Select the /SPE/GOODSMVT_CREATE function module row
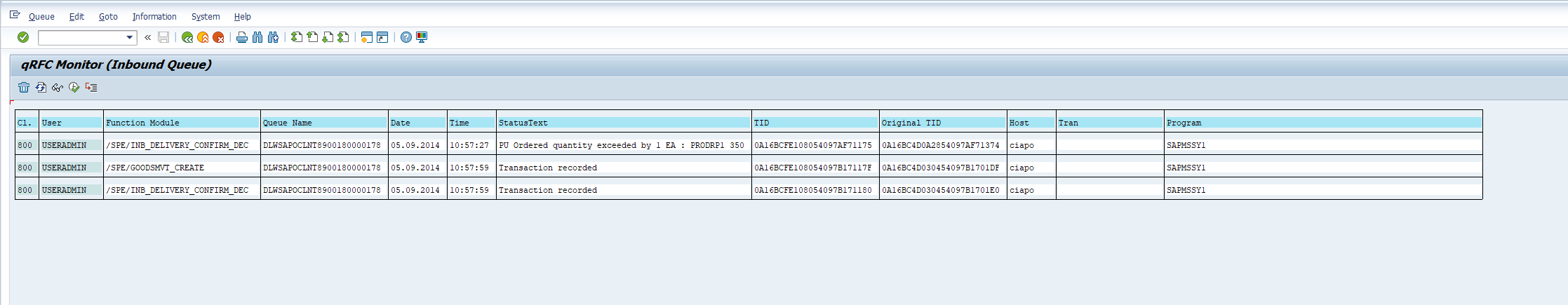Image resolution: width=1568 pixels, height=305 pixels. tap(155, 168)
